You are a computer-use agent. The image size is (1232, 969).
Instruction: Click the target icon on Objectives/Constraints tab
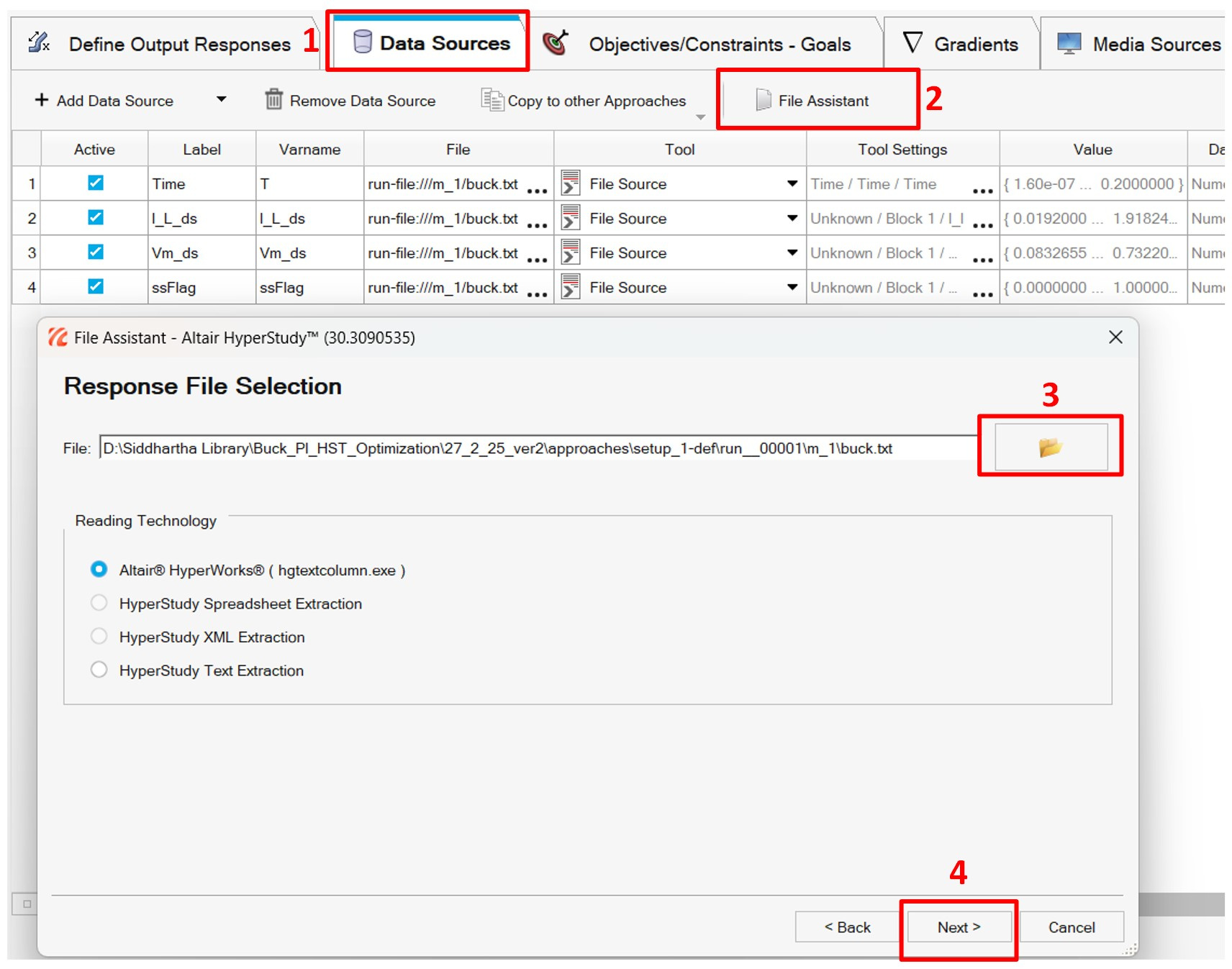click(x=556, y=42)
